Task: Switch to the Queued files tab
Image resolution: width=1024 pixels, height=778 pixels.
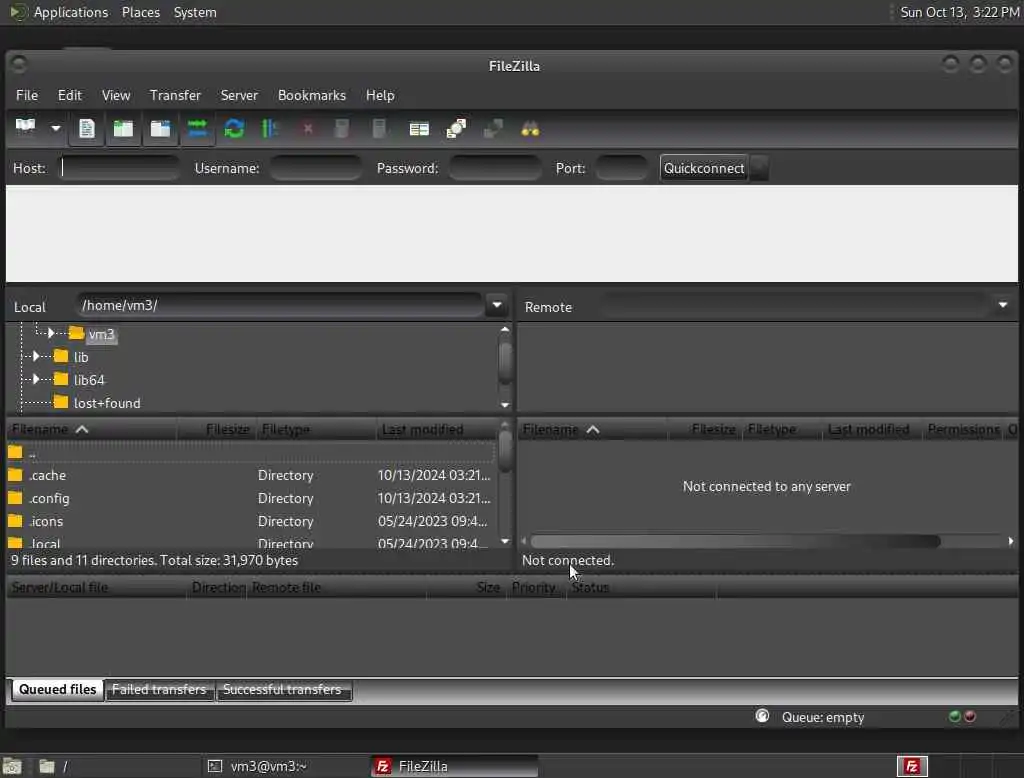Action: tap(57, 689)
